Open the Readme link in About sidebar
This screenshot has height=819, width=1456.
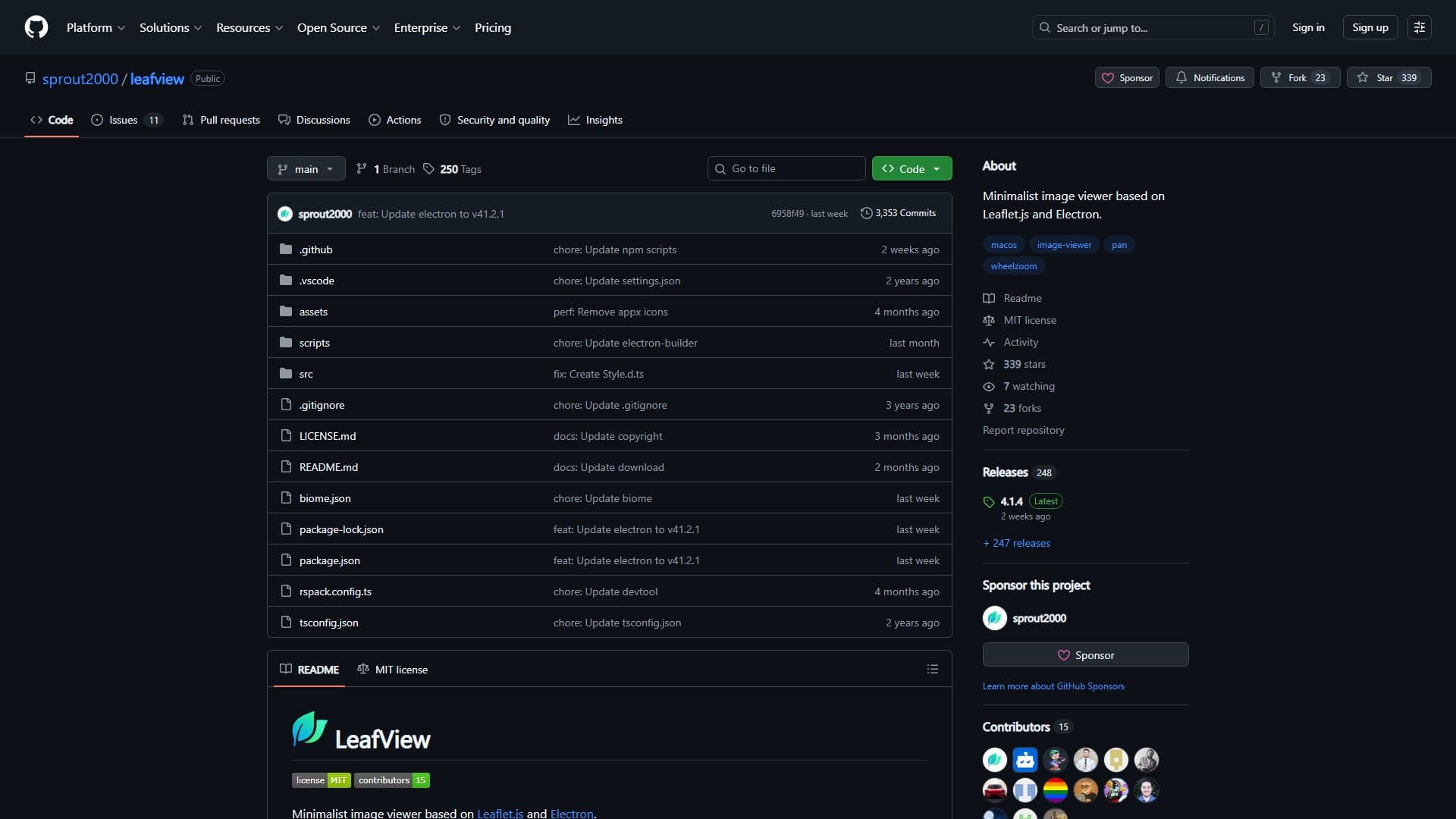click(x=1012, y=298)
